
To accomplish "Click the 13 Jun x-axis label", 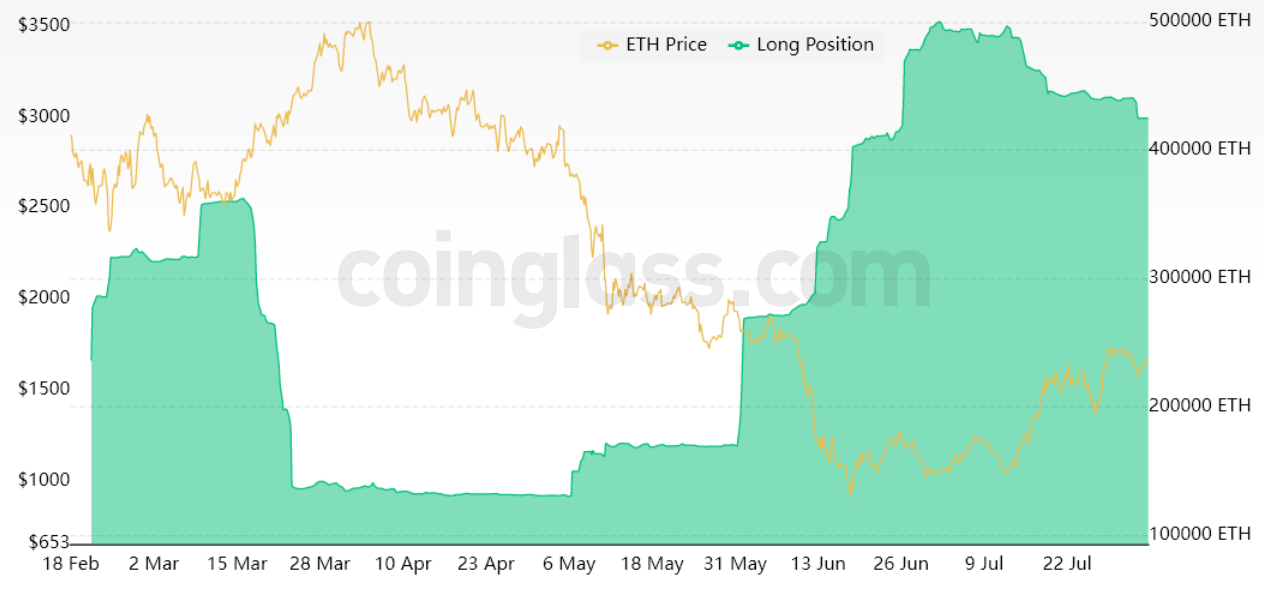I will pyautogui.click(x=818, y=564).
